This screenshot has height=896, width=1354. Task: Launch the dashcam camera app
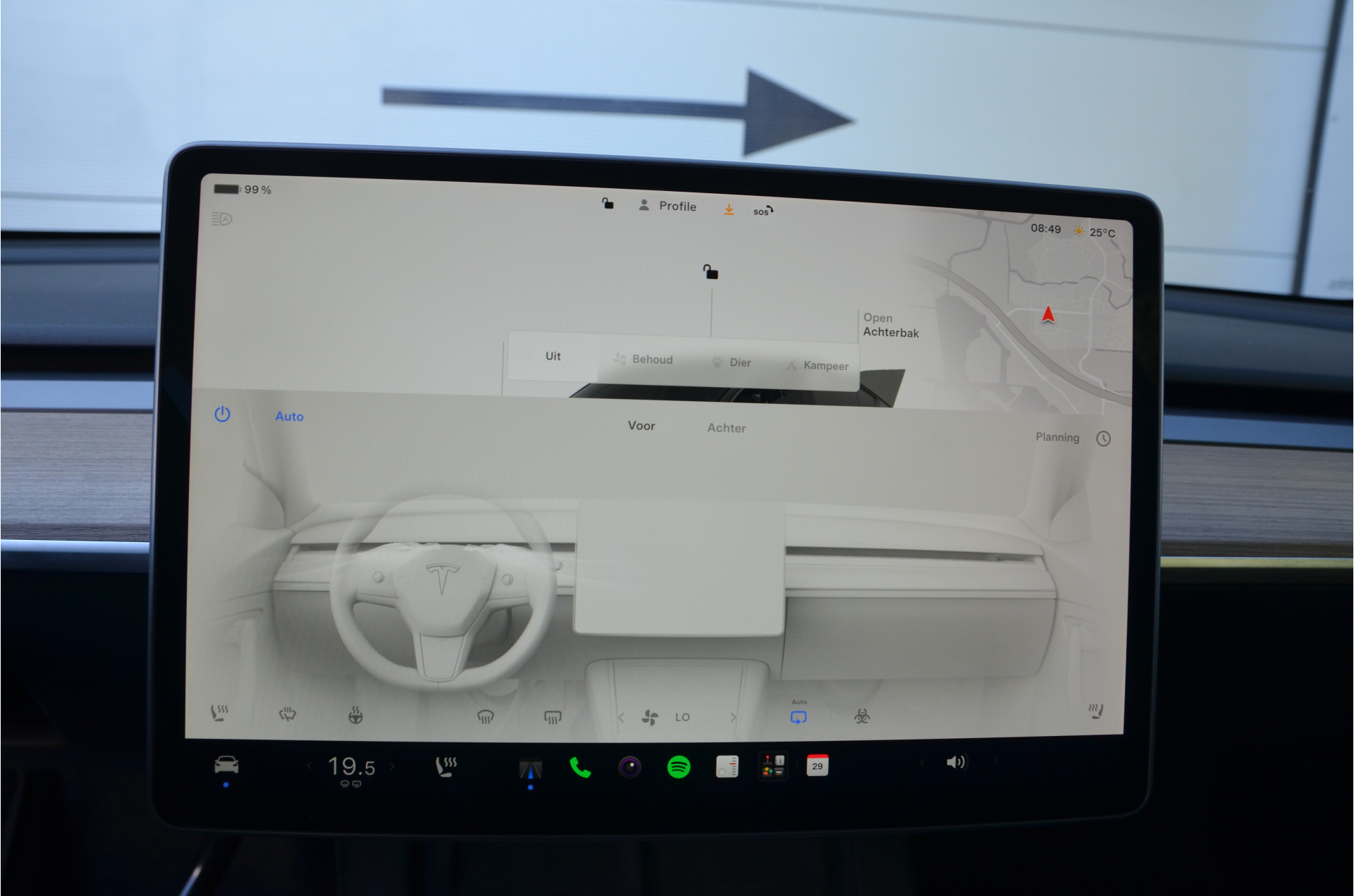click(630, 766)
